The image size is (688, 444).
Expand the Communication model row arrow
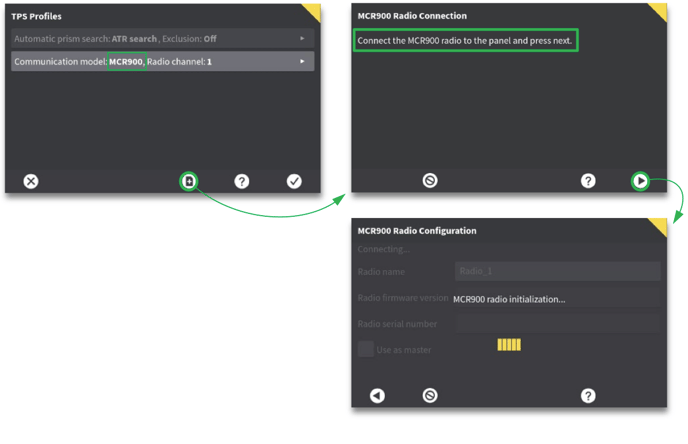pyautogui.click(x=302, y=62)
